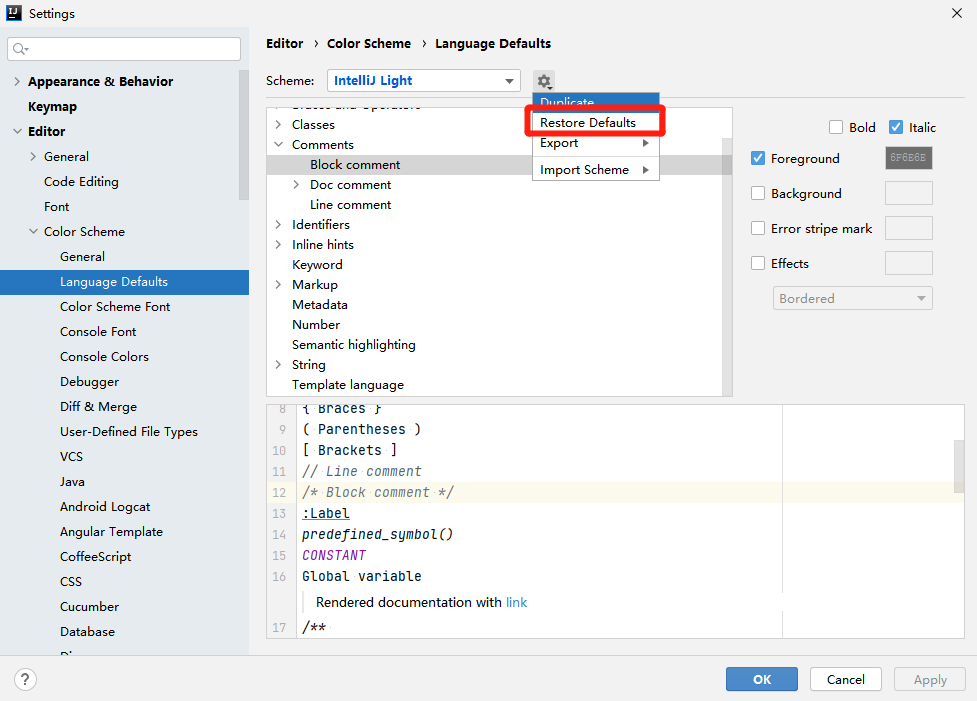This screenshot has width=977, height=701.
Task: Toggle the Bold checkbox
Action: pos(836,127)
